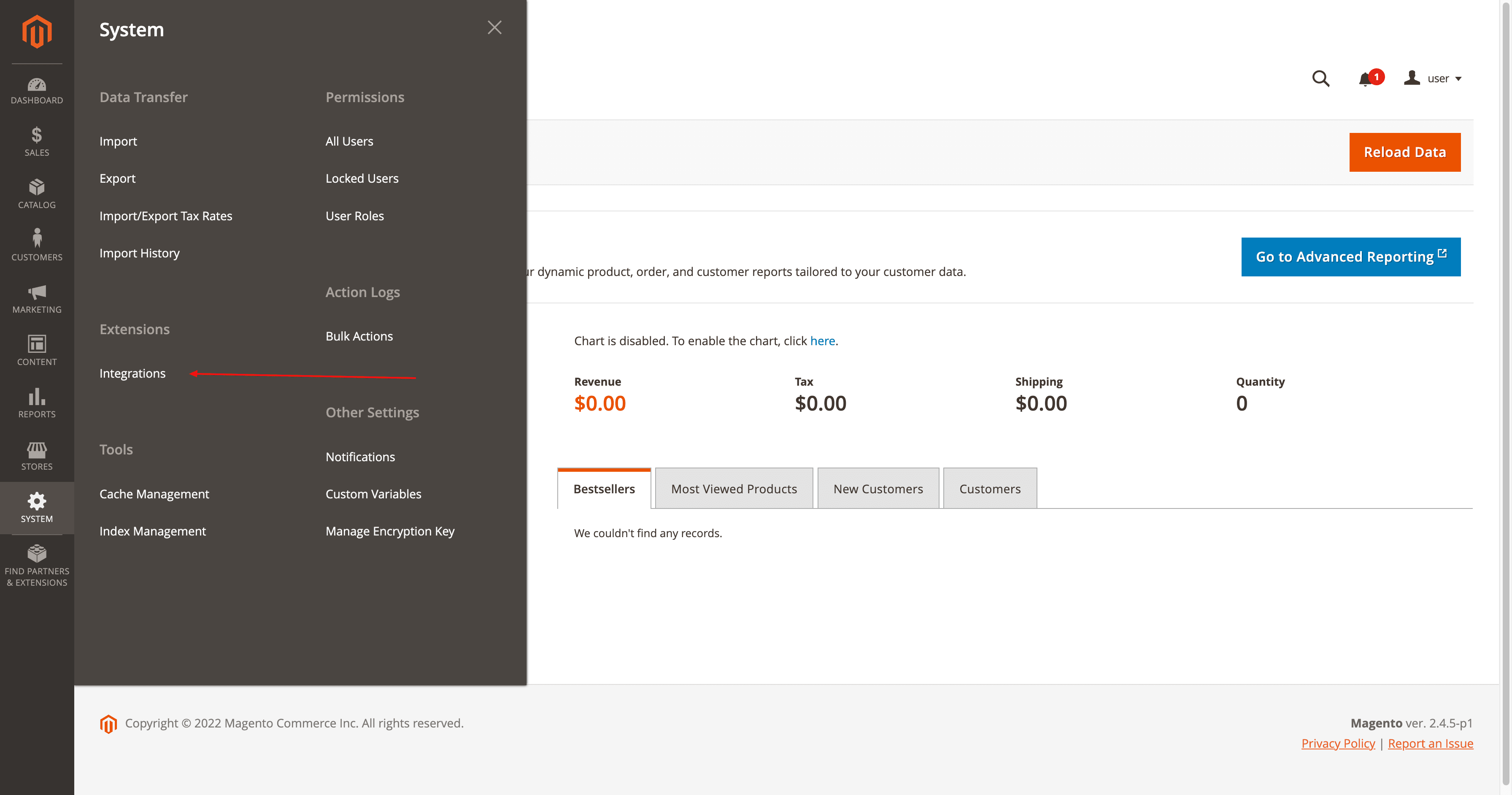Open Integrations under Extensions

[132, 373]
